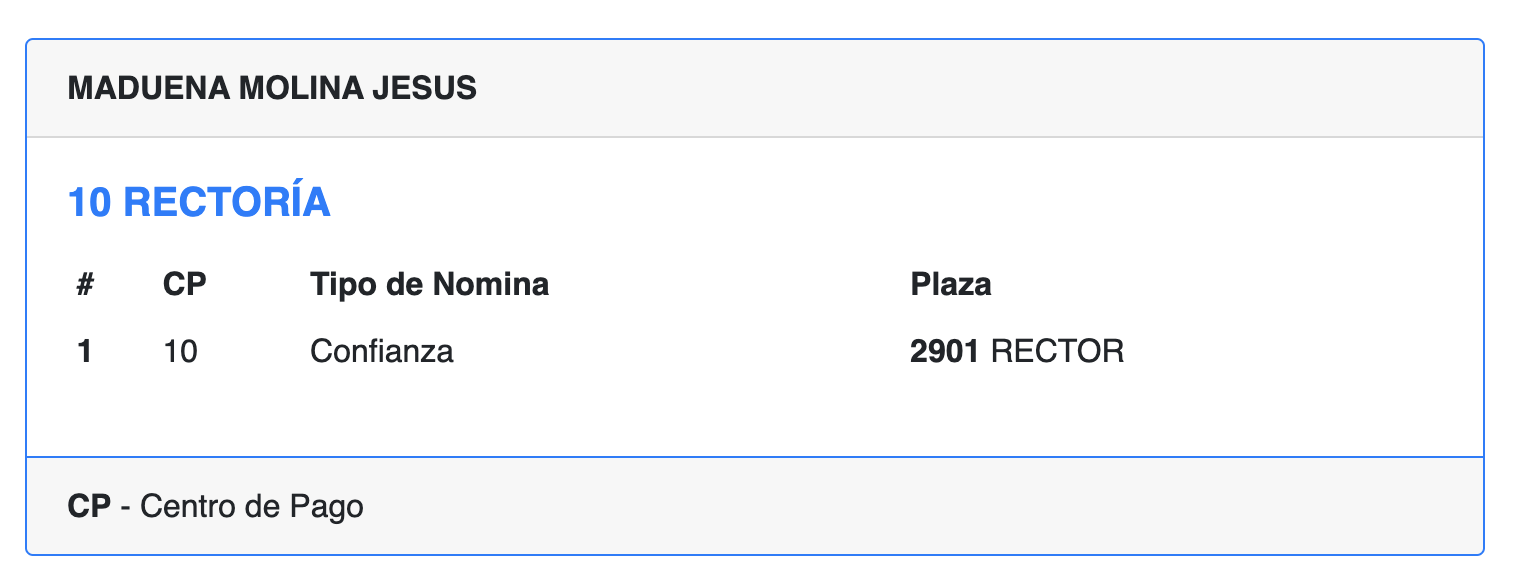
Task: Click the MADUENA MOLINA JESUS card title
Action: coord(272,89)
